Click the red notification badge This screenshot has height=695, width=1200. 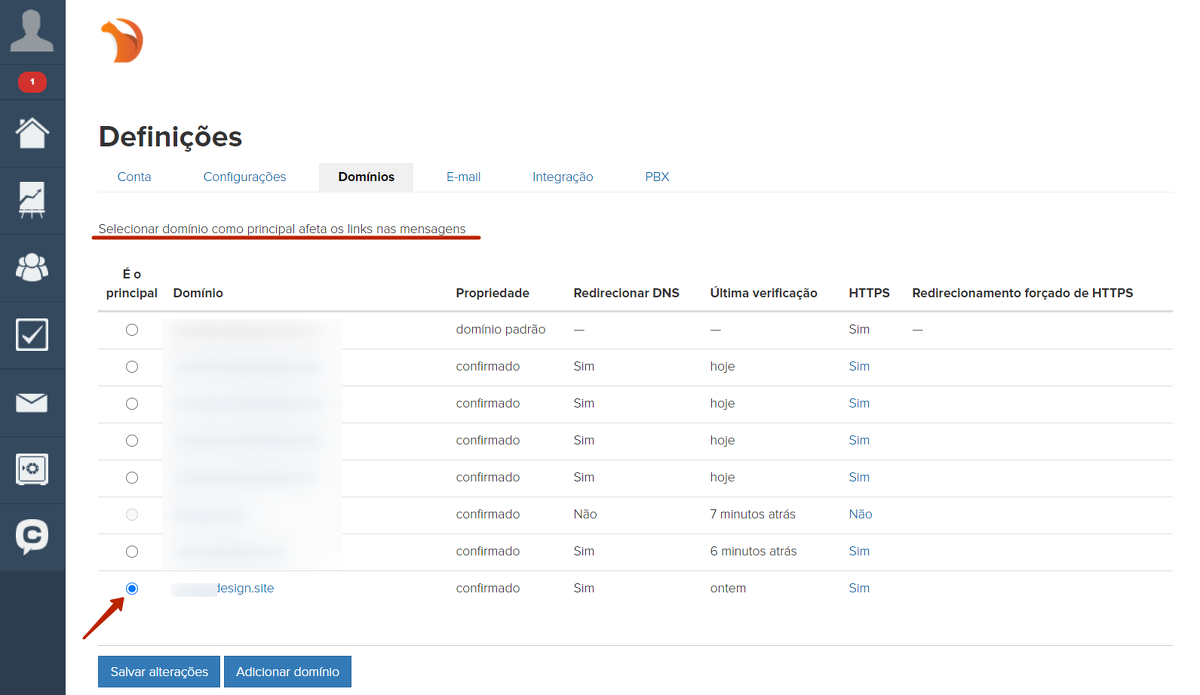tap(32, 82)
